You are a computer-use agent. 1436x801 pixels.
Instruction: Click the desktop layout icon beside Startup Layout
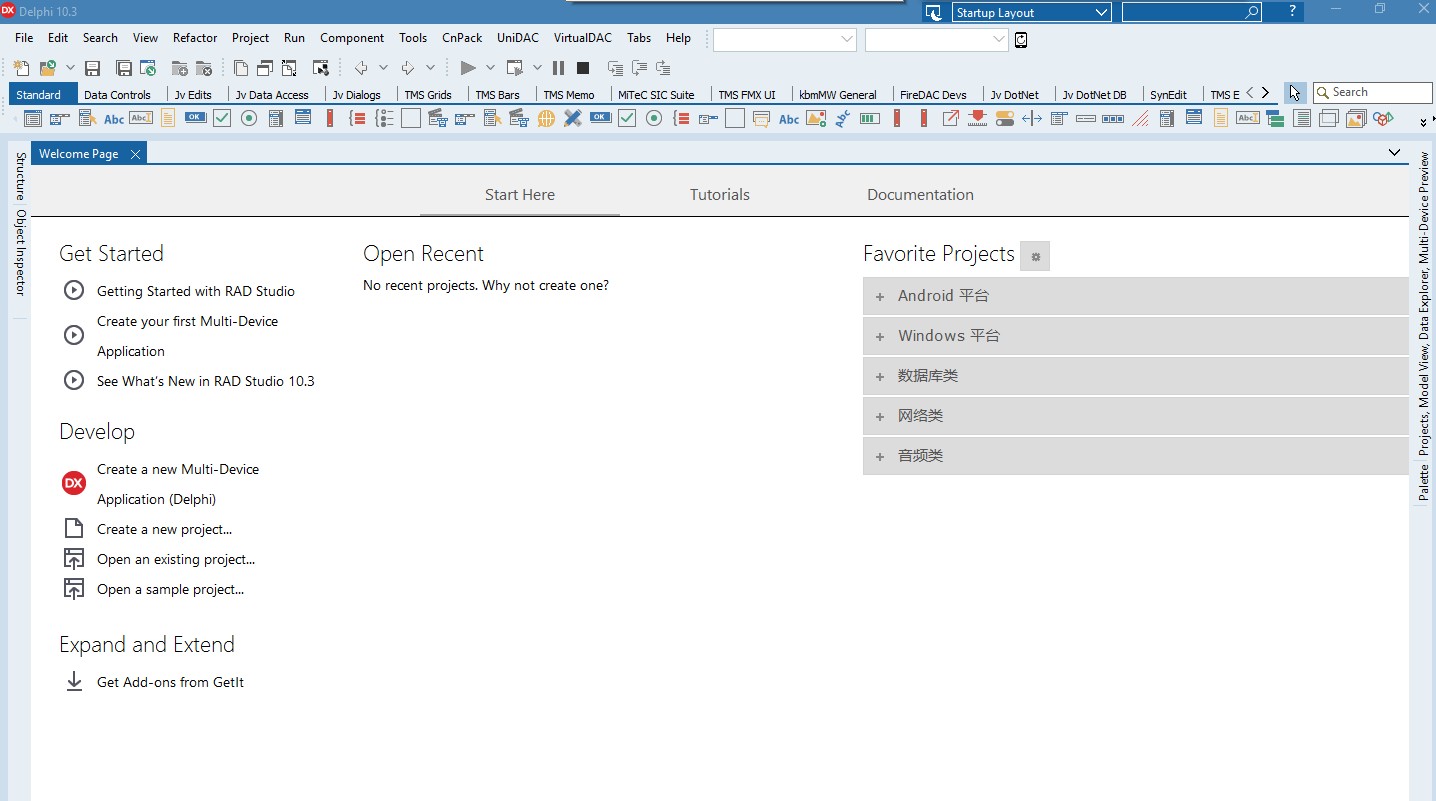pyautogui.click(x=934, y=13)
